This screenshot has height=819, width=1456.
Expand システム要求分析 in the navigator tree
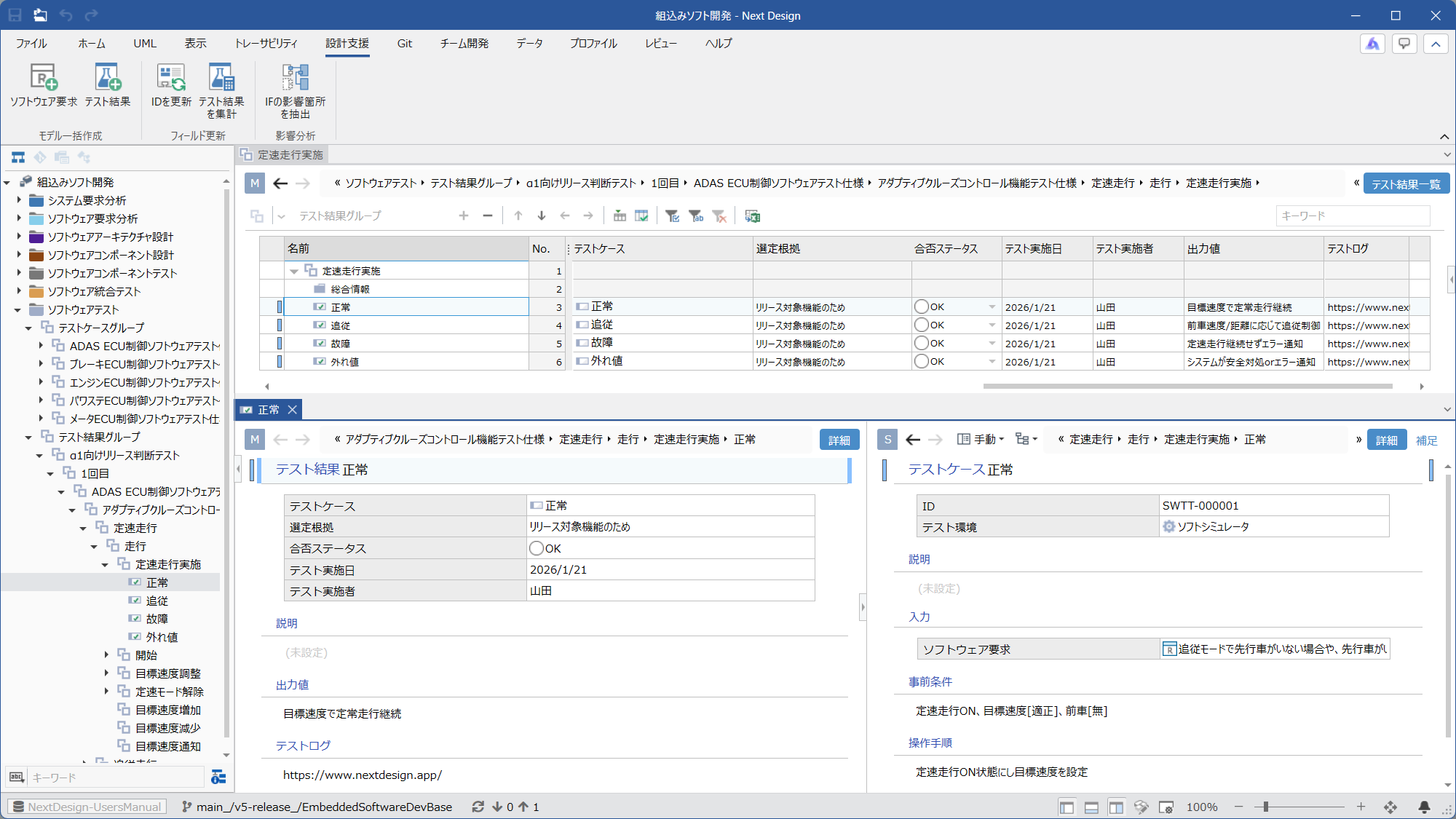19,200
